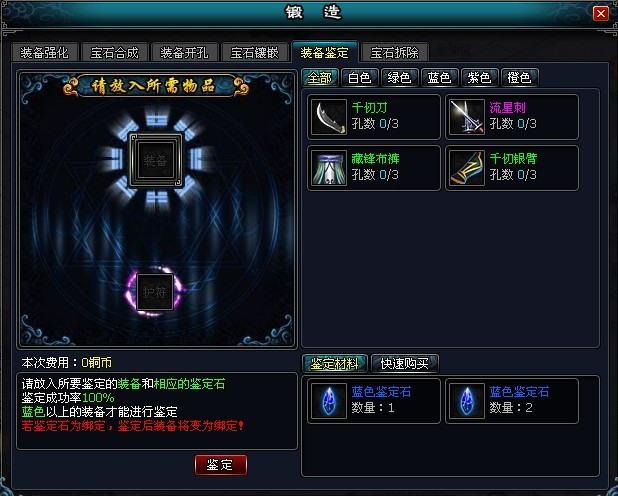Open the 宝石镶嵌 tab
The image size is (618, 496).
[254, 52]
